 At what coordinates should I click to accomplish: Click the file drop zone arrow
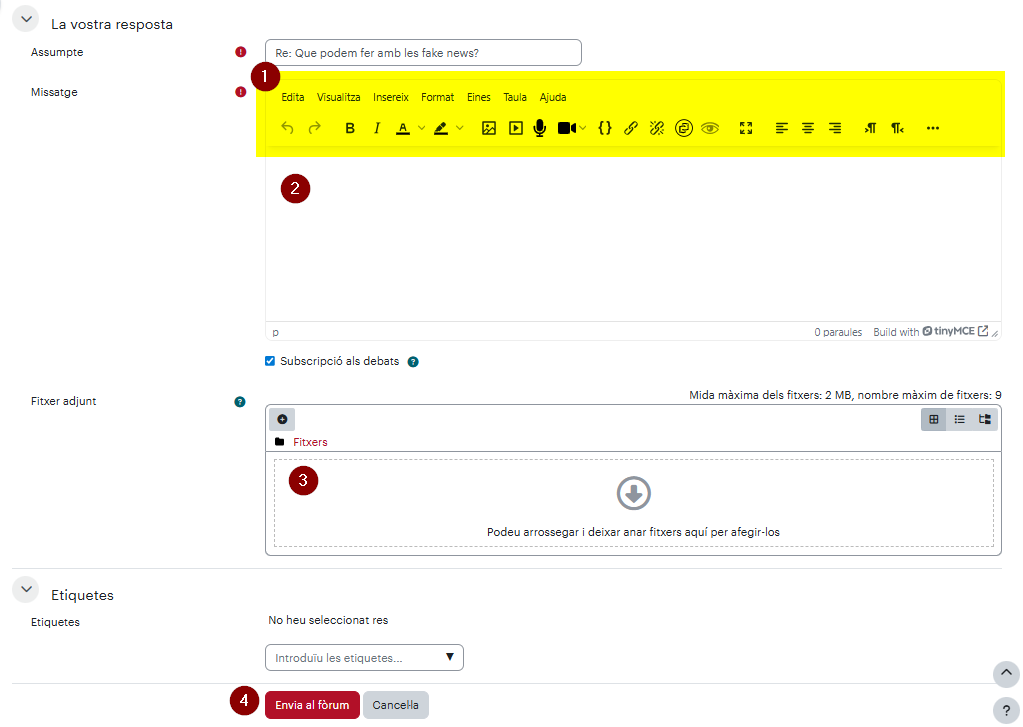(634, 493)
